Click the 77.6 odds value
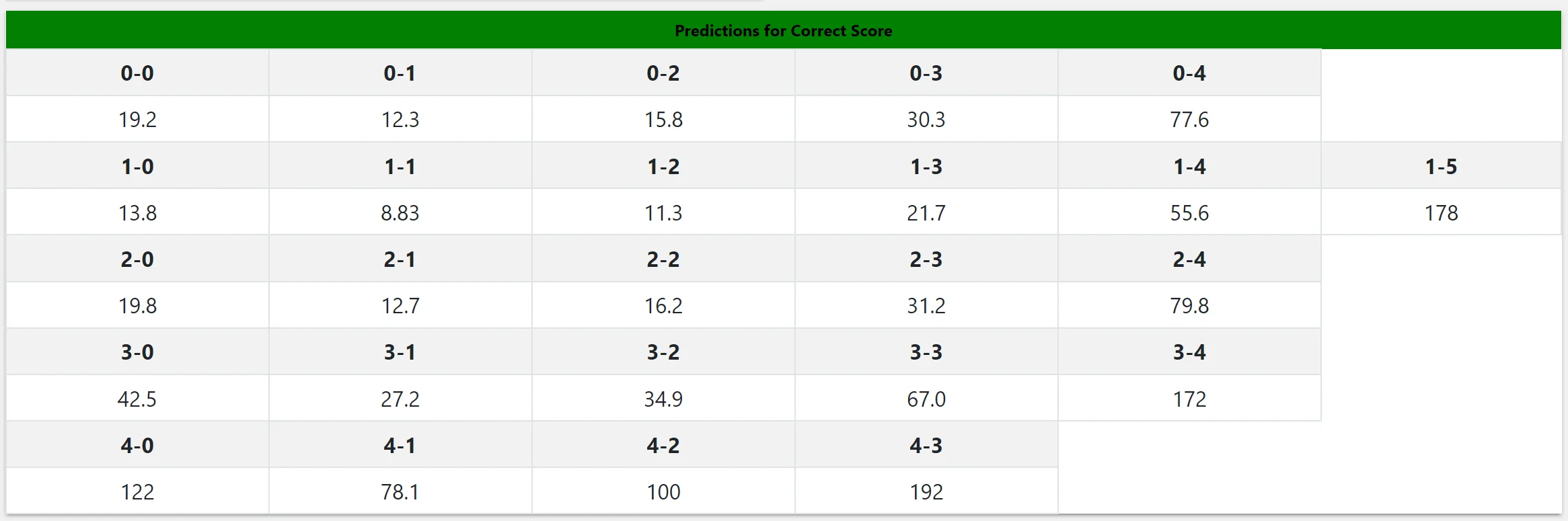Image resolution: width=1568 pixels, height=521 pixels. (1189, 120)
